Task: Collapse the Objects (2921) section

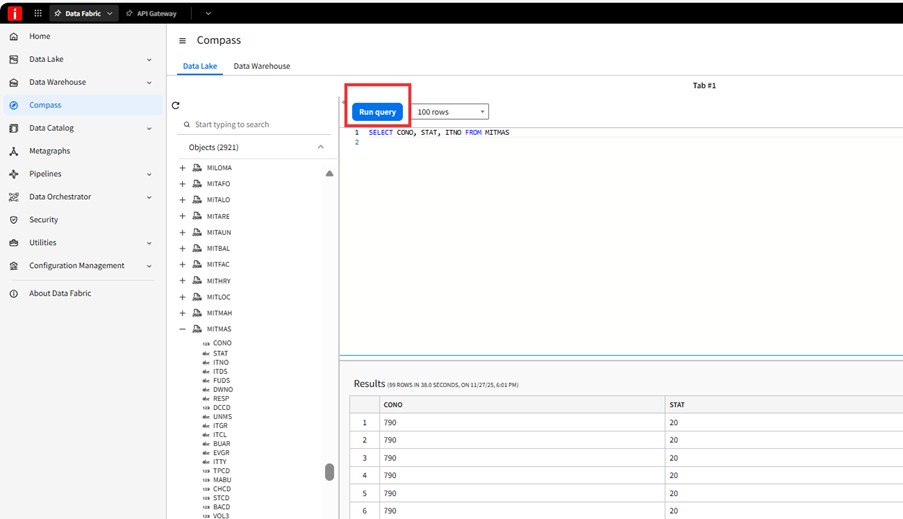Action: point(320,147)
